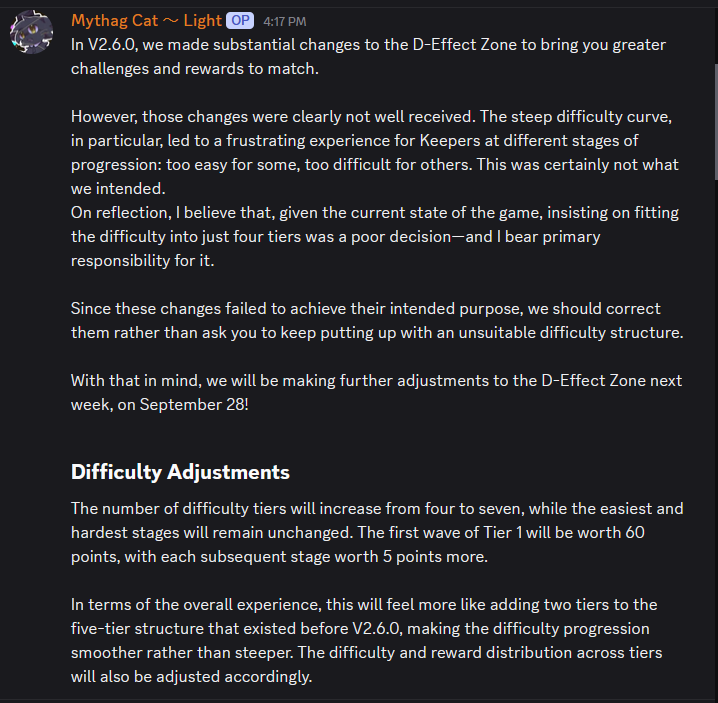The width and height of the screenshot is (718, 703).
Task: Click the OP badge next to username
Action: [240, 21]
